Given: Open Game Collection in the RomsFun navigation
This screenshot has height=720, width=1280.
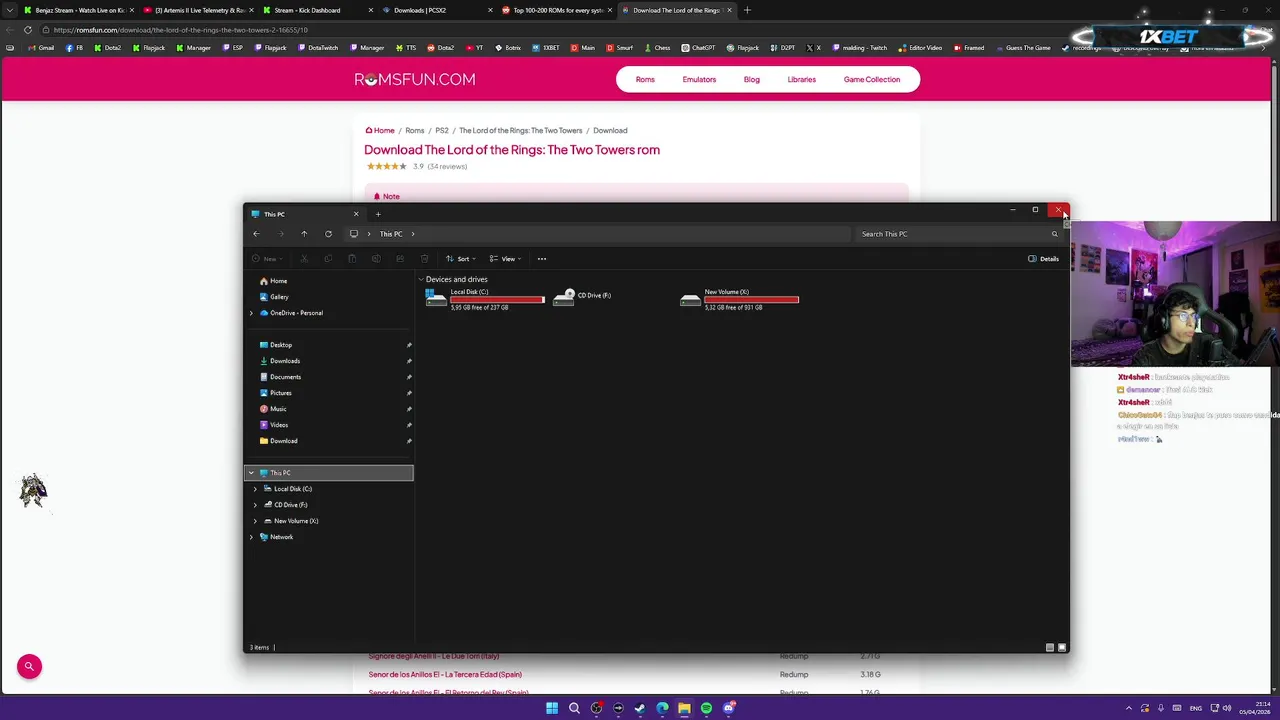Looking at the screenshot, I should tap(872, 80).
